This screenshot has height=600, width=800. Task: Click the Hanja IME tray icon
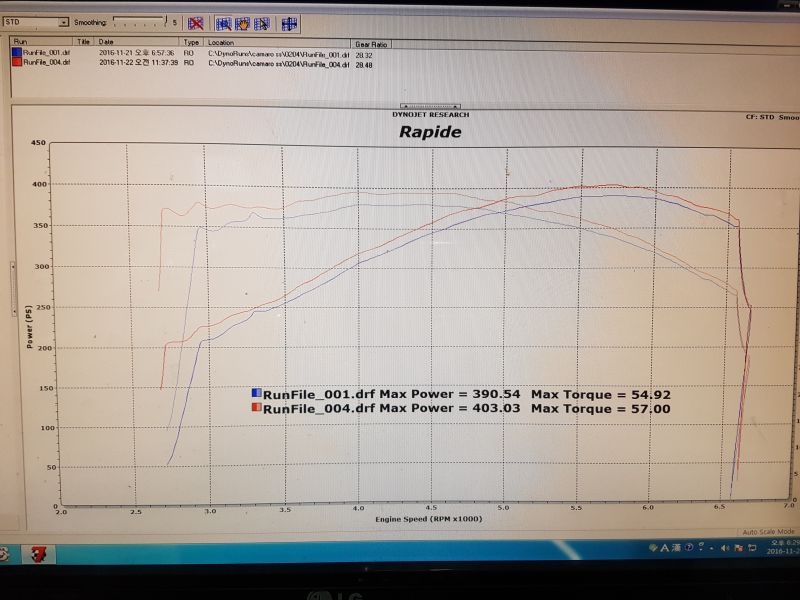(676, 548)
